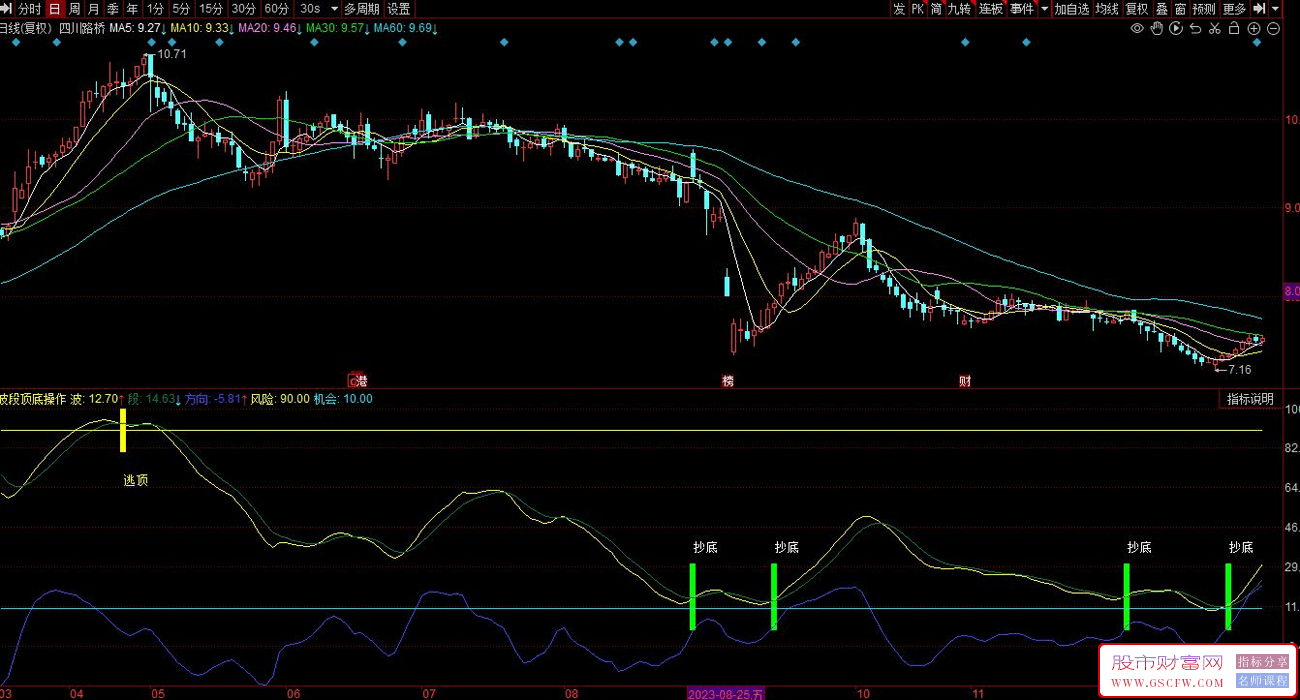Click the 加自选 add-to-watchlist button
This screenshot has height=700, width=1300.
coord(1071,9)
